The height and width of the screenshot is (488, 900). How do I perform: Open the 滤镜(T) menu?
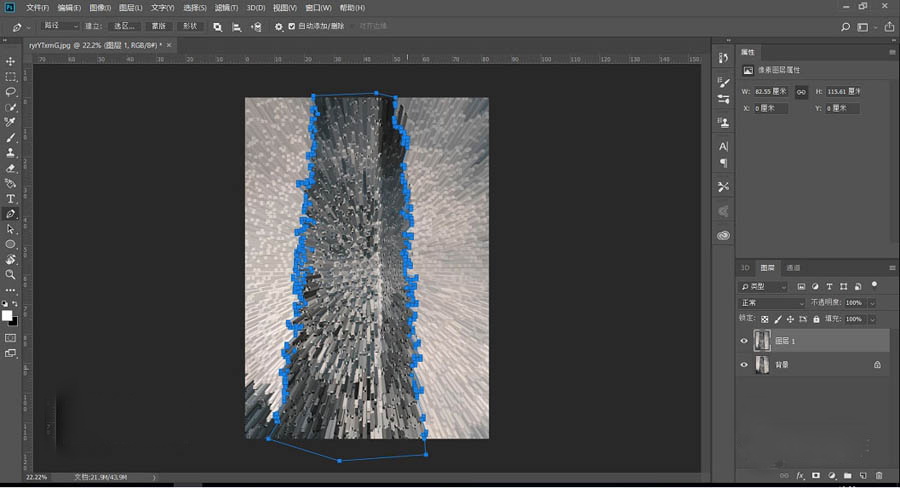(226, 7)
